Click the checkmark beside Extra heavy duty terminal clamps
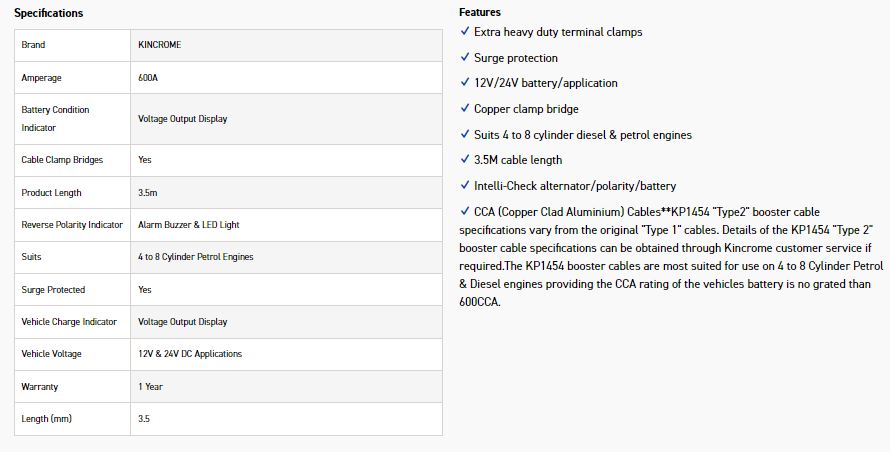This screenshot has width=890, height=452. pyautogui.click(x=465, y=32)
